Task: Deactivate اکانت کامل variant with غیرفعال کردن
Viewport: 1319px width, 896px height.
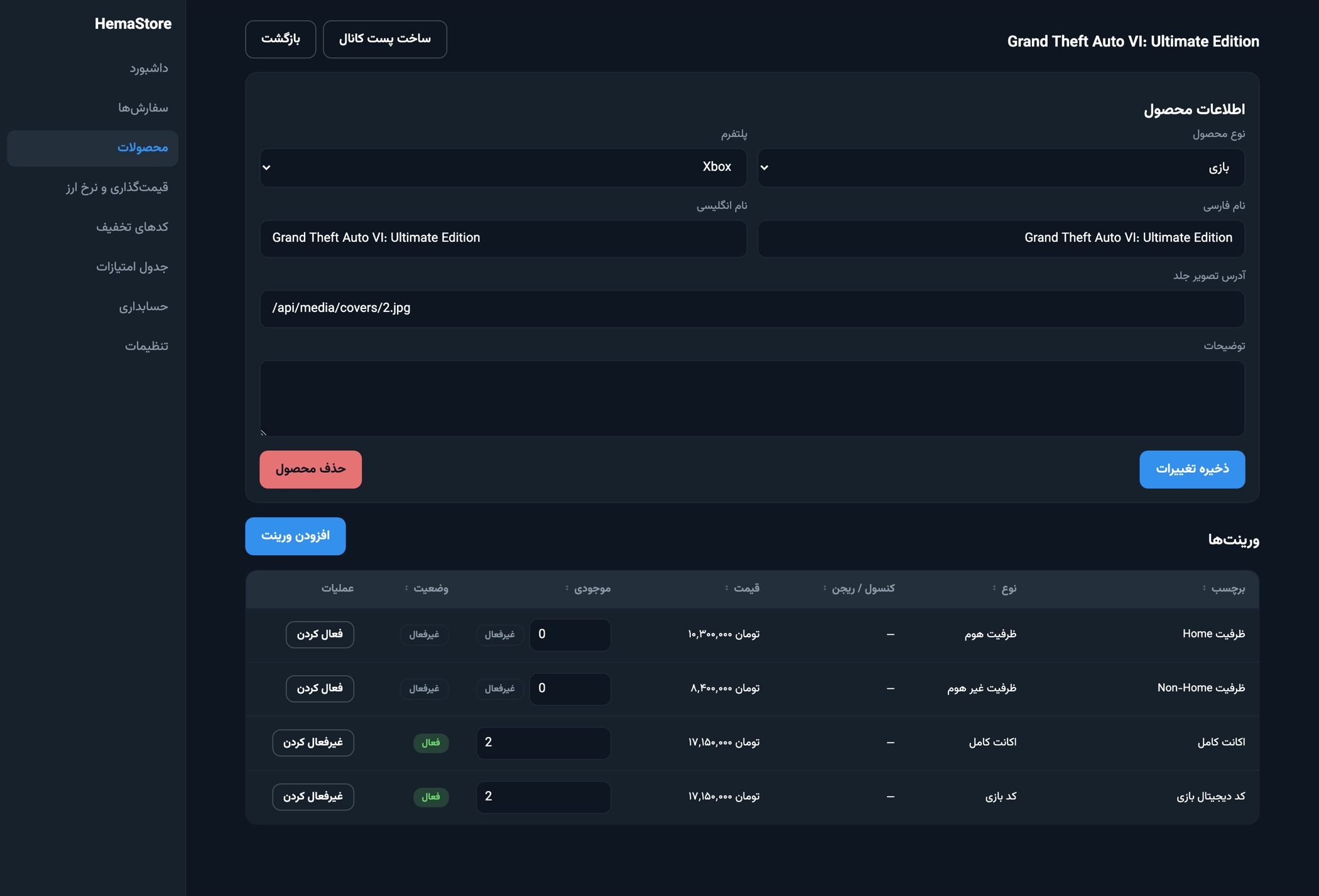Action: pyautogui.click(x=313, y=742)
